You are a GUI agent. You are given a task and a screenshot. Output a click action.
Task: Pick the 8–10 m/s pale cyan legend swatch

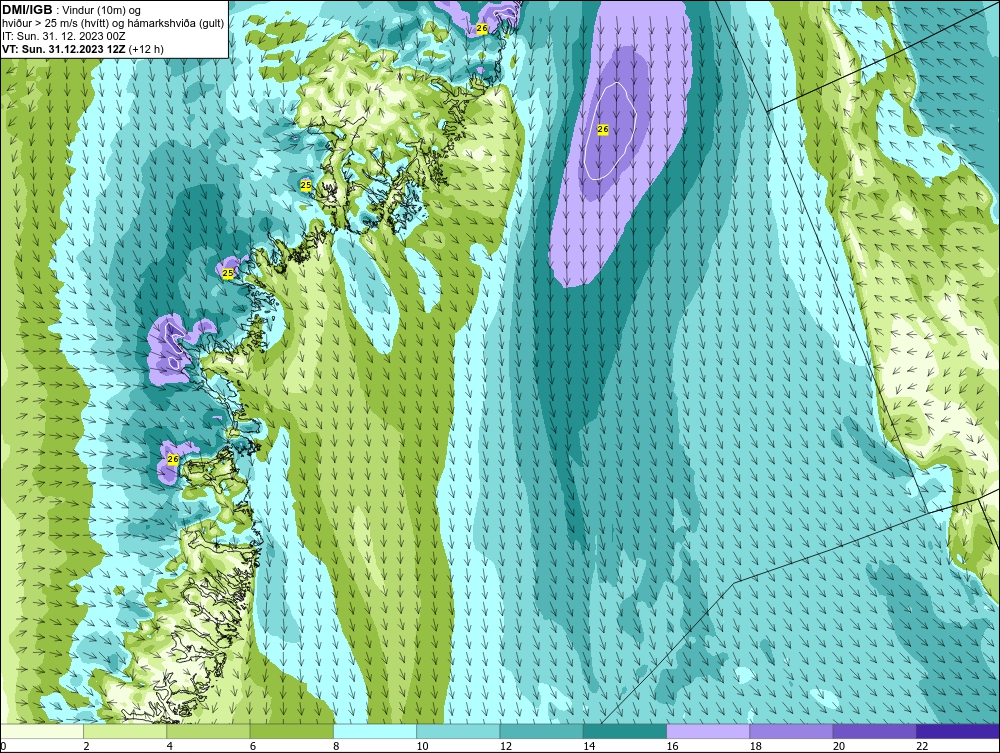[x=375, y=731]
